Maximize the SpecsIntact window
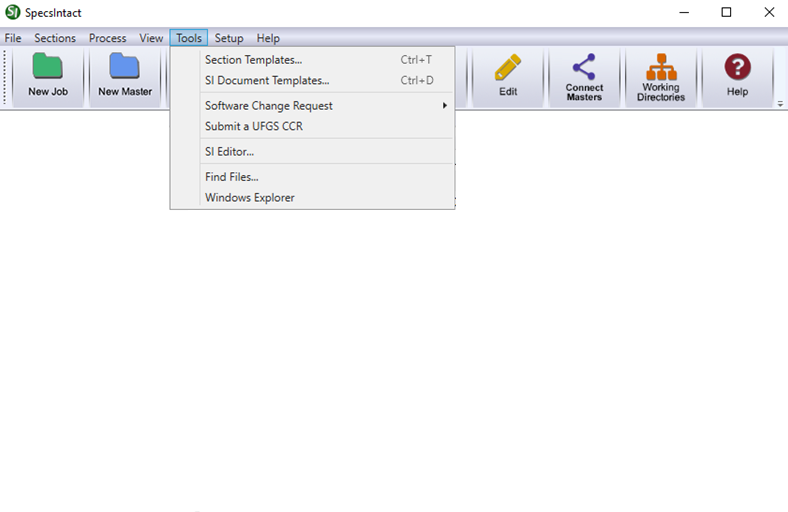 [726, 12]
